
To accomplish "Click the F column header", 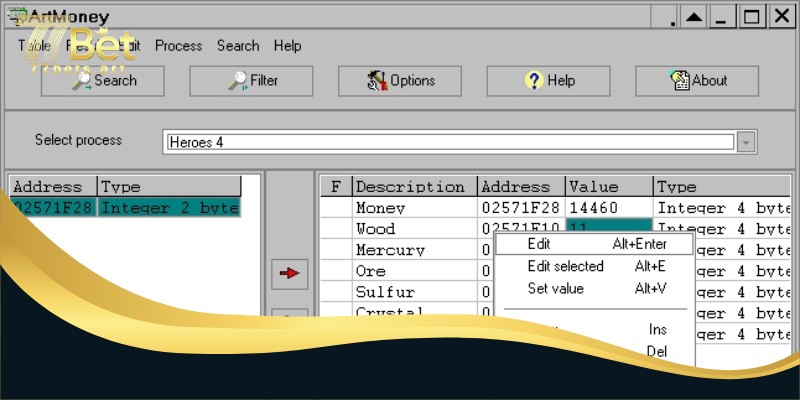I will click(x=336, y=187).
